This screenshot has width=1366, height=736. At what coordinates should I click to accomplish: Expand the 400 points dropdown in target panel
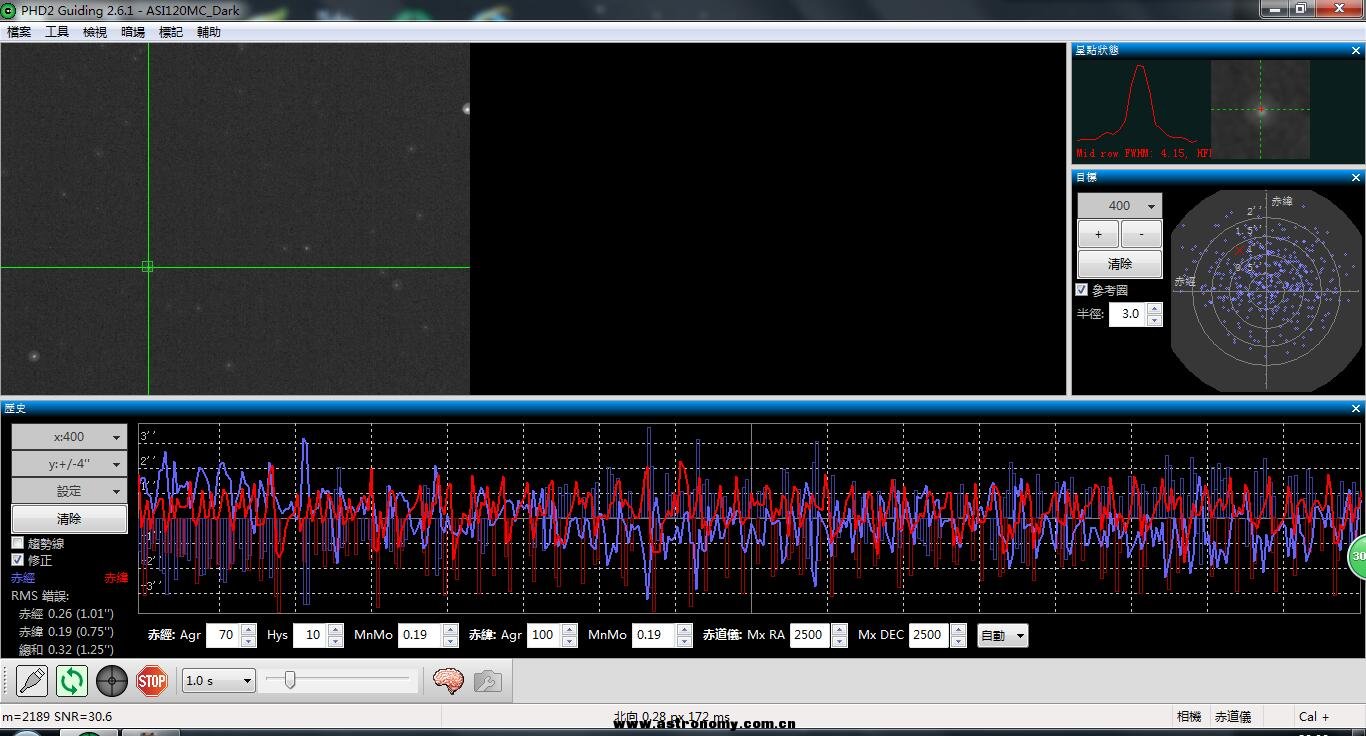point(1120,205)
